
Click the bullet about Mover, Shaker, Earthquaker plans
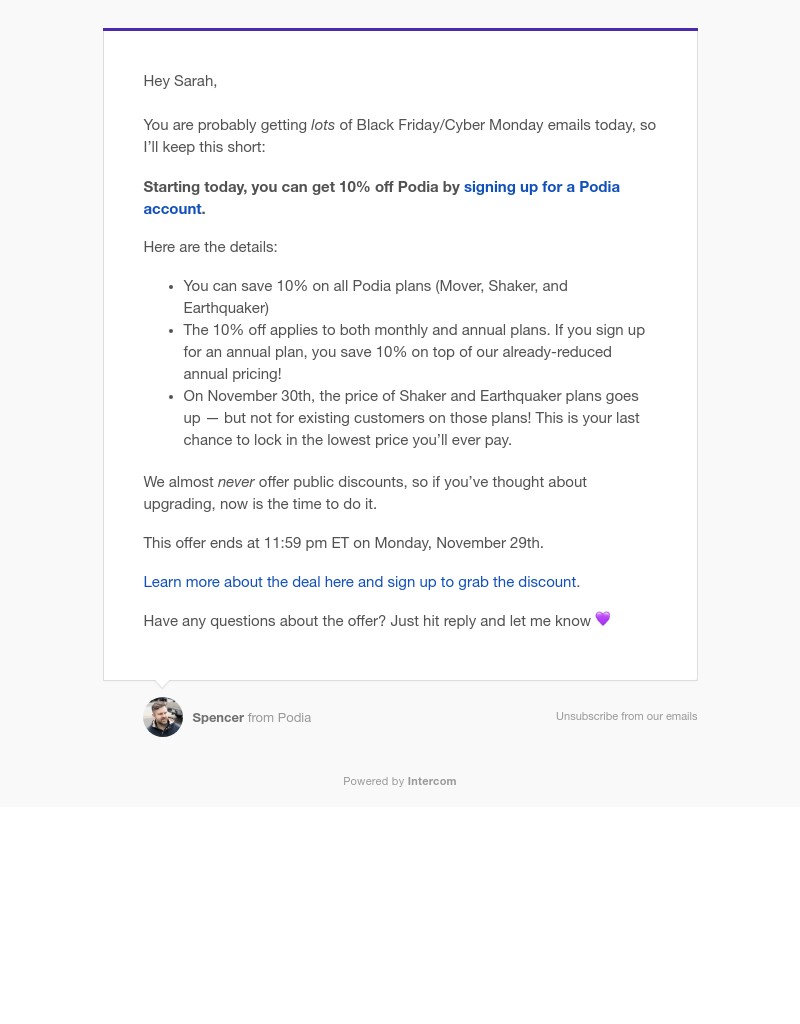click(x=376, y=297)
